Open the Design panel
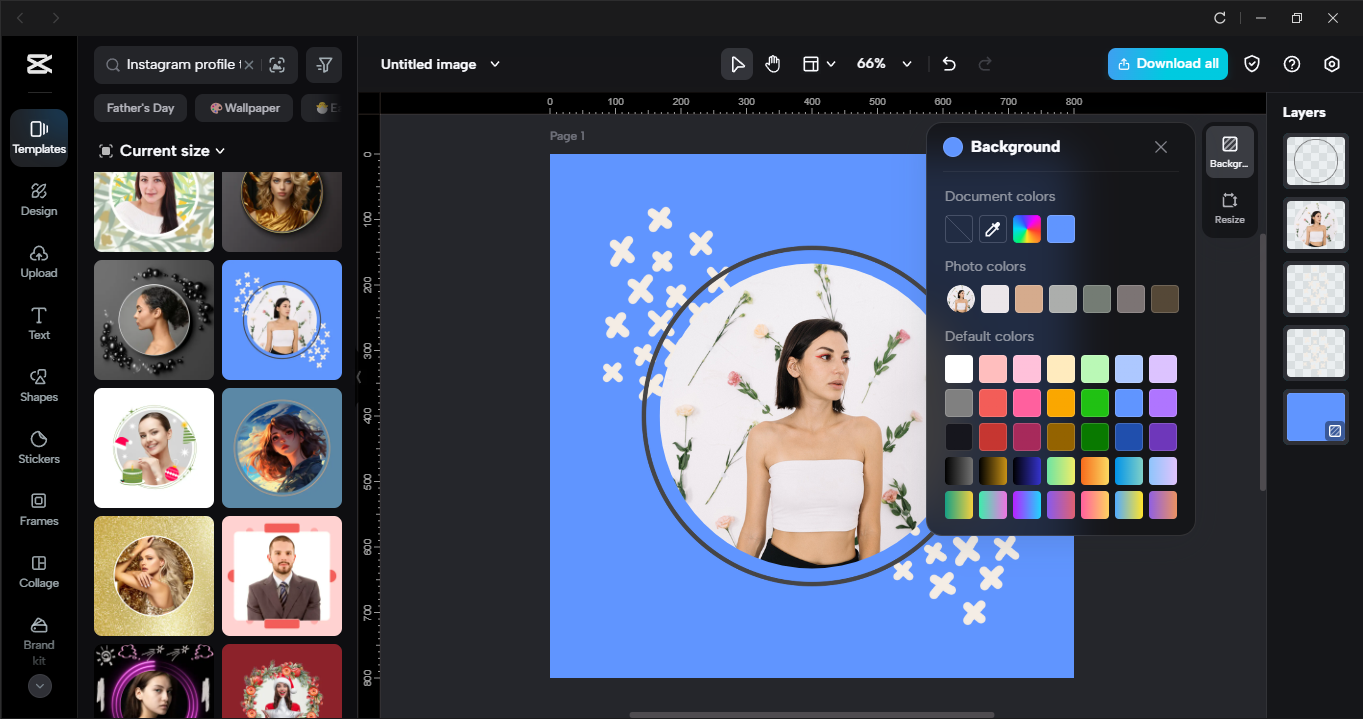Viewport: 1363px width, 719px height. click(38, 199)
